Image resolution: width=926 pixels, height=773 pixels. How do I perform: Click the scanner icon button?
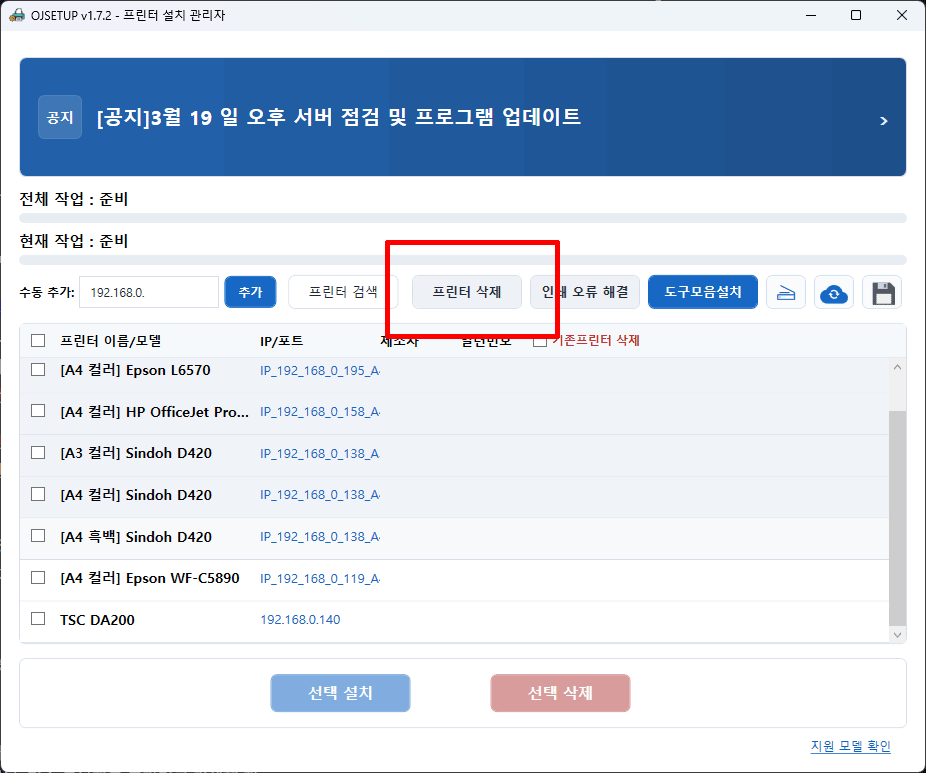pyautogui.click(x=786, y=293)
